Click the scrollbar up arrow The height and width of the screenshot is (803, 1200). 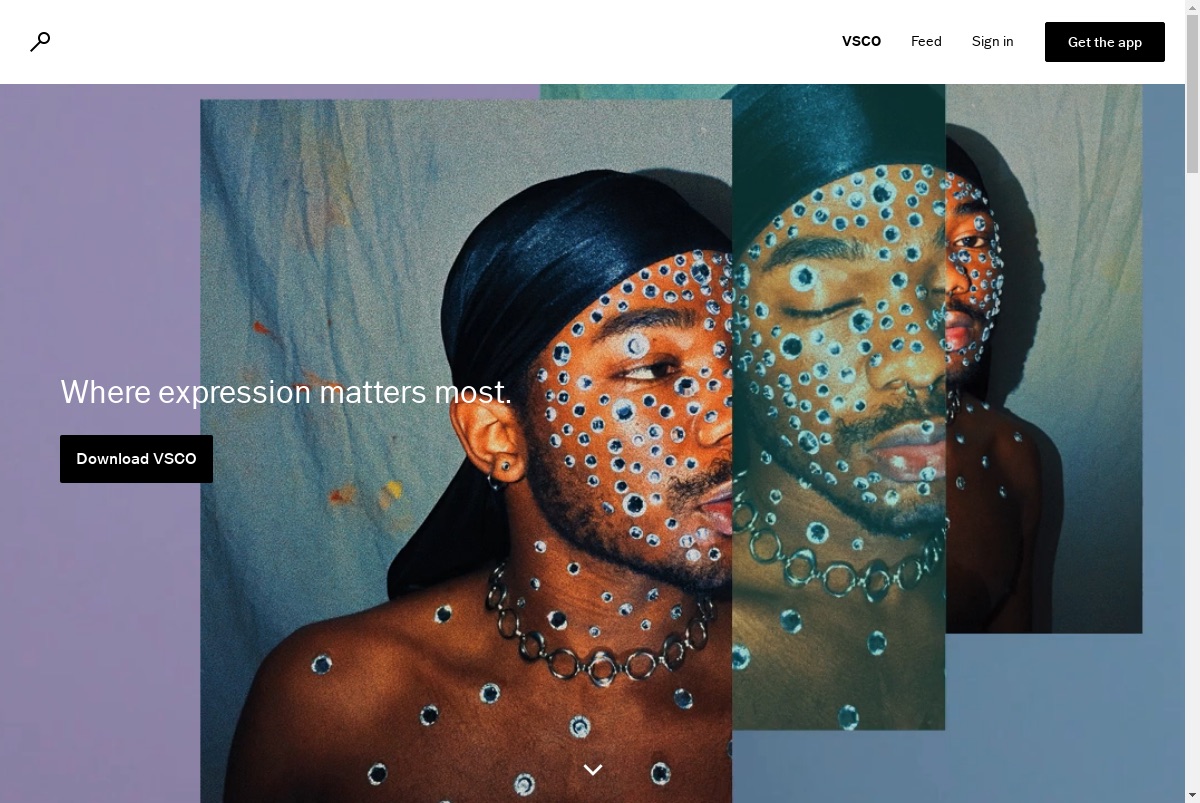point(1192,8)
